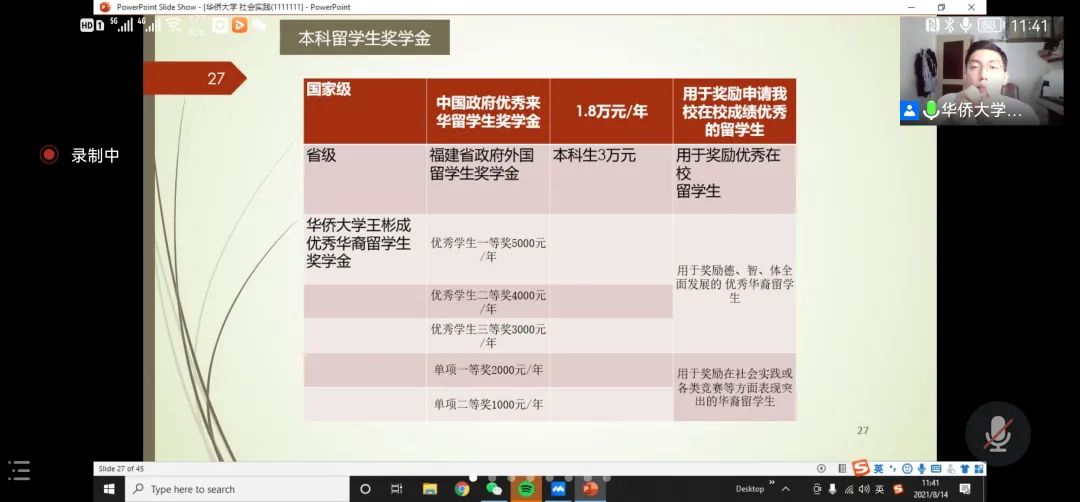
Task: Click the slide number 27 arrow tag
Action: coord(195,78)
